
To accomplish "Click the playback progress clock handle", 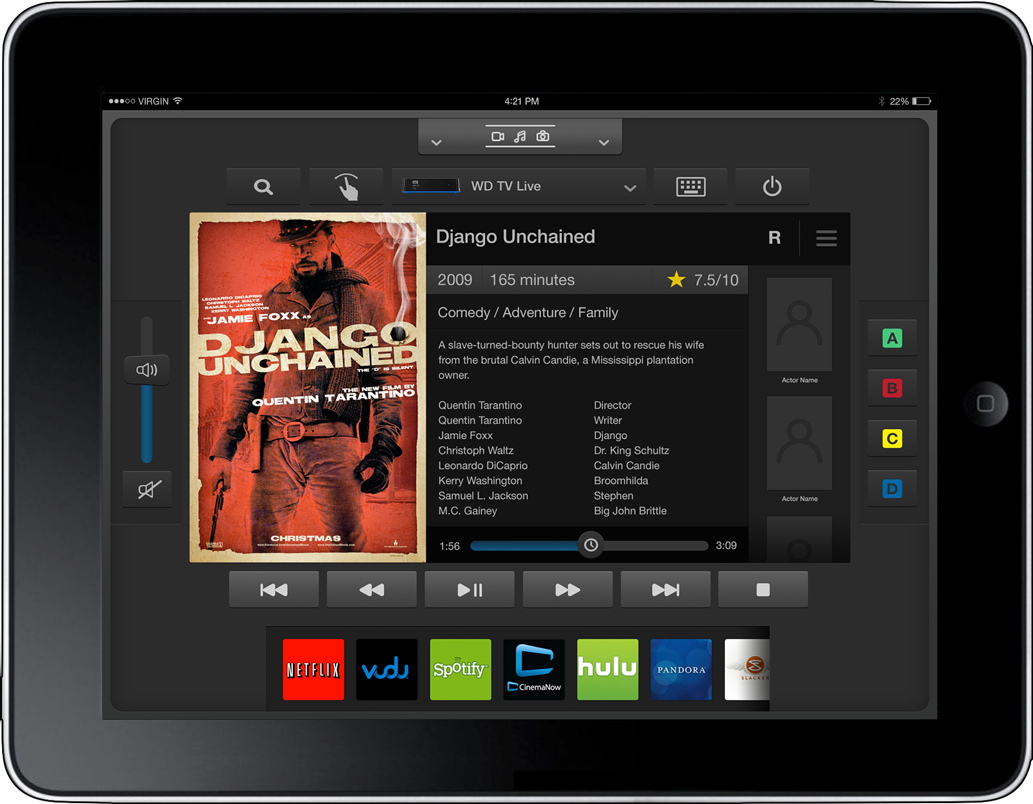I will (x=591, y=545).
